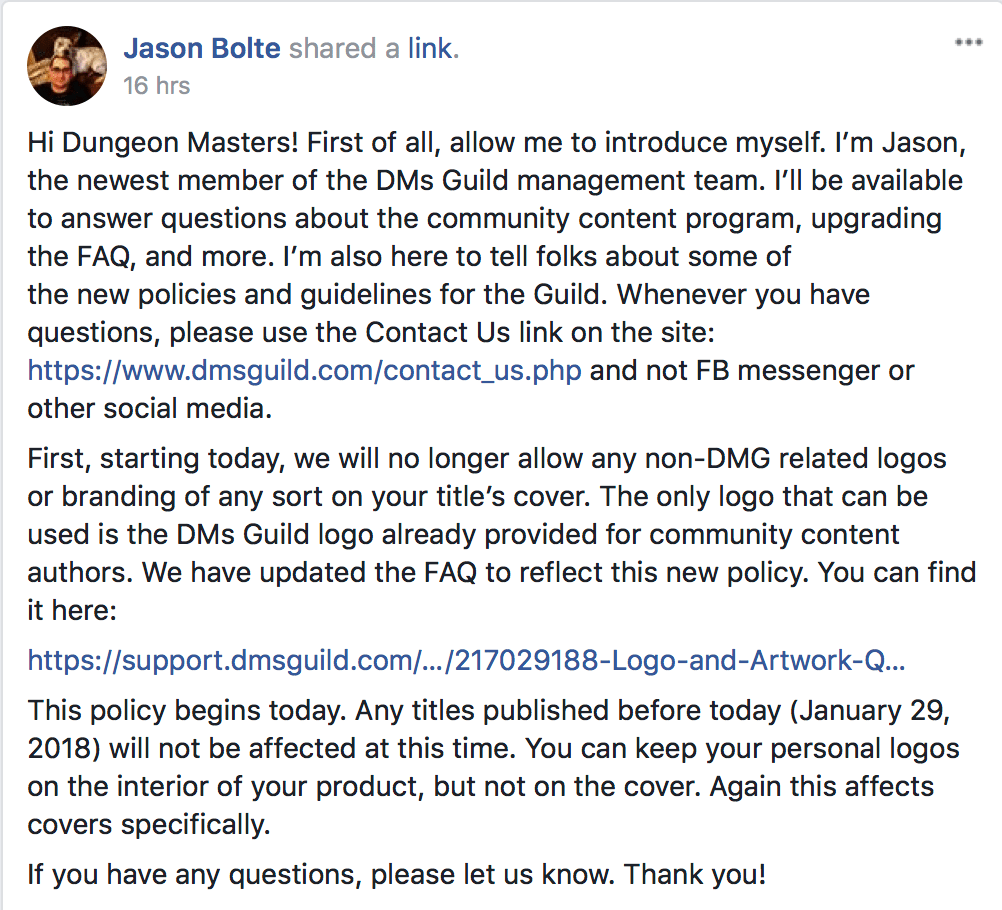Open the post options three-dot menu
Image resolution: width=1002 pixels, height=910 pixels.
point(968,43)
